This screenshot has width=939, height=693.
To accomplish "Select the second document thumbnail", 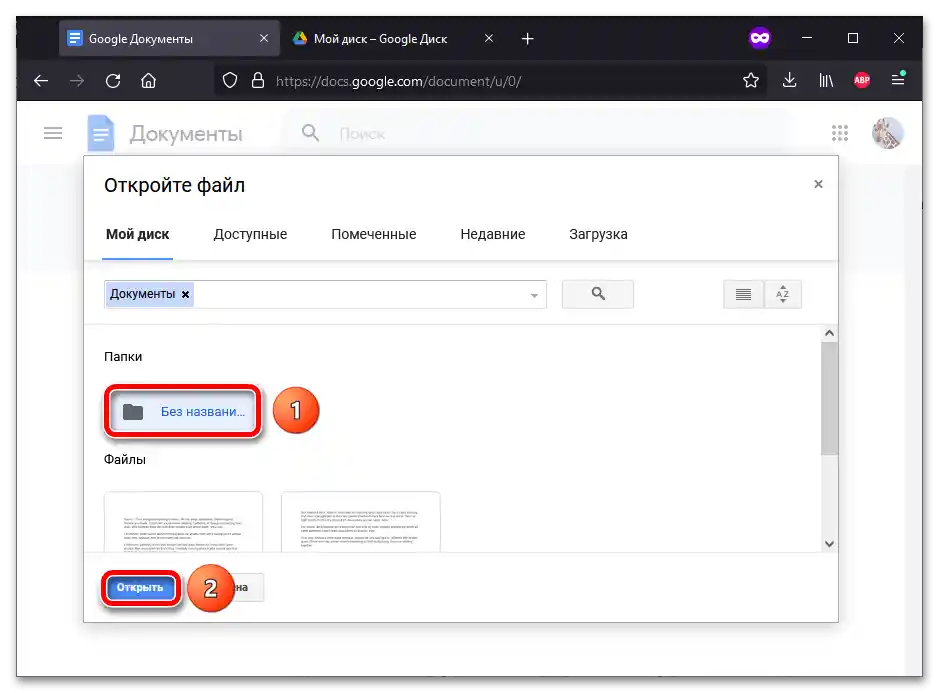I will coord(361,522).
